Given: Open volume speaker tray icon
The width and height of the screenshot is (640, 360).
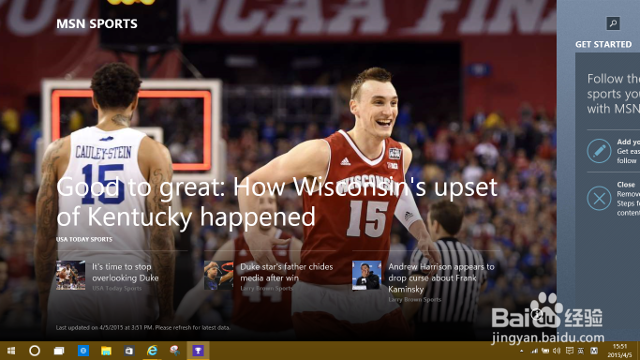Looking at the screenshot, I should (557, 351).
